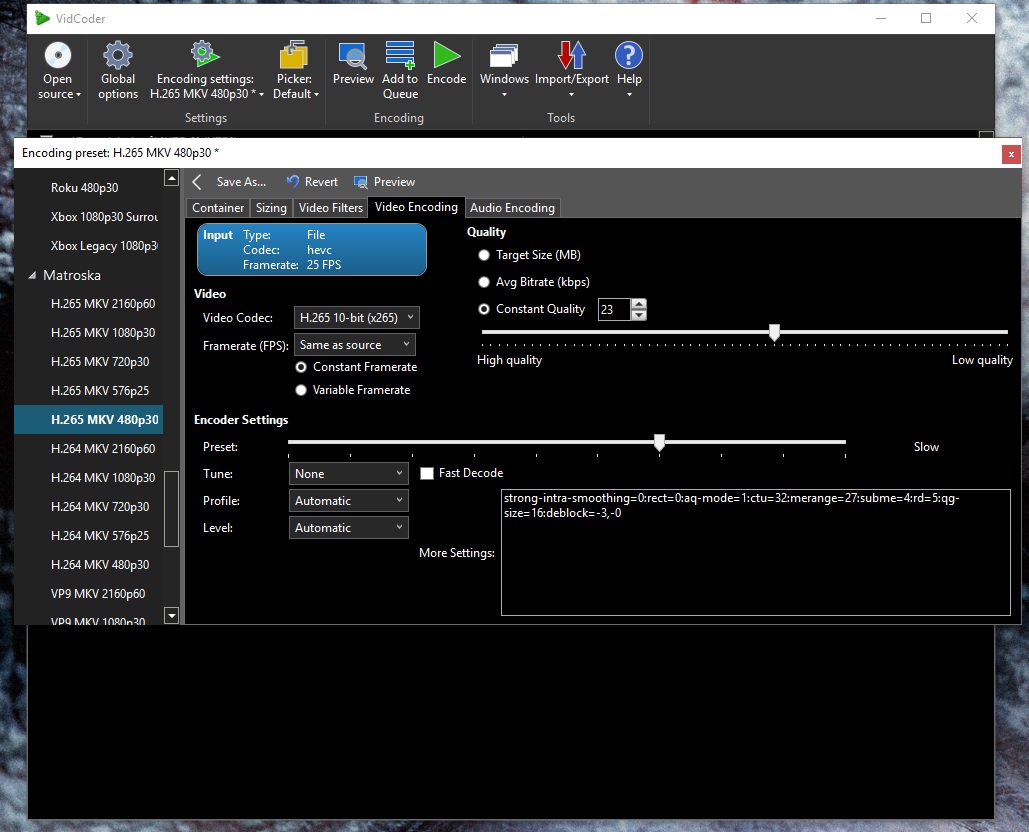Select the H.264 MKV 480p30 preset

pyautogui.click(x=100, y=564)
